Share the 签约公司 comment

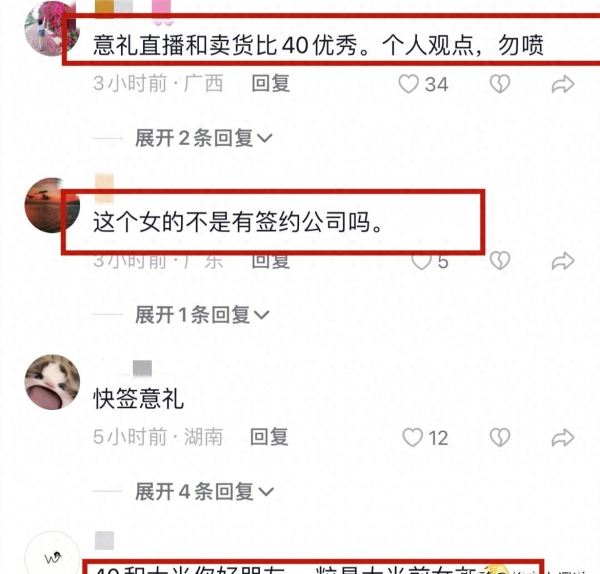[x=563, y=261]
